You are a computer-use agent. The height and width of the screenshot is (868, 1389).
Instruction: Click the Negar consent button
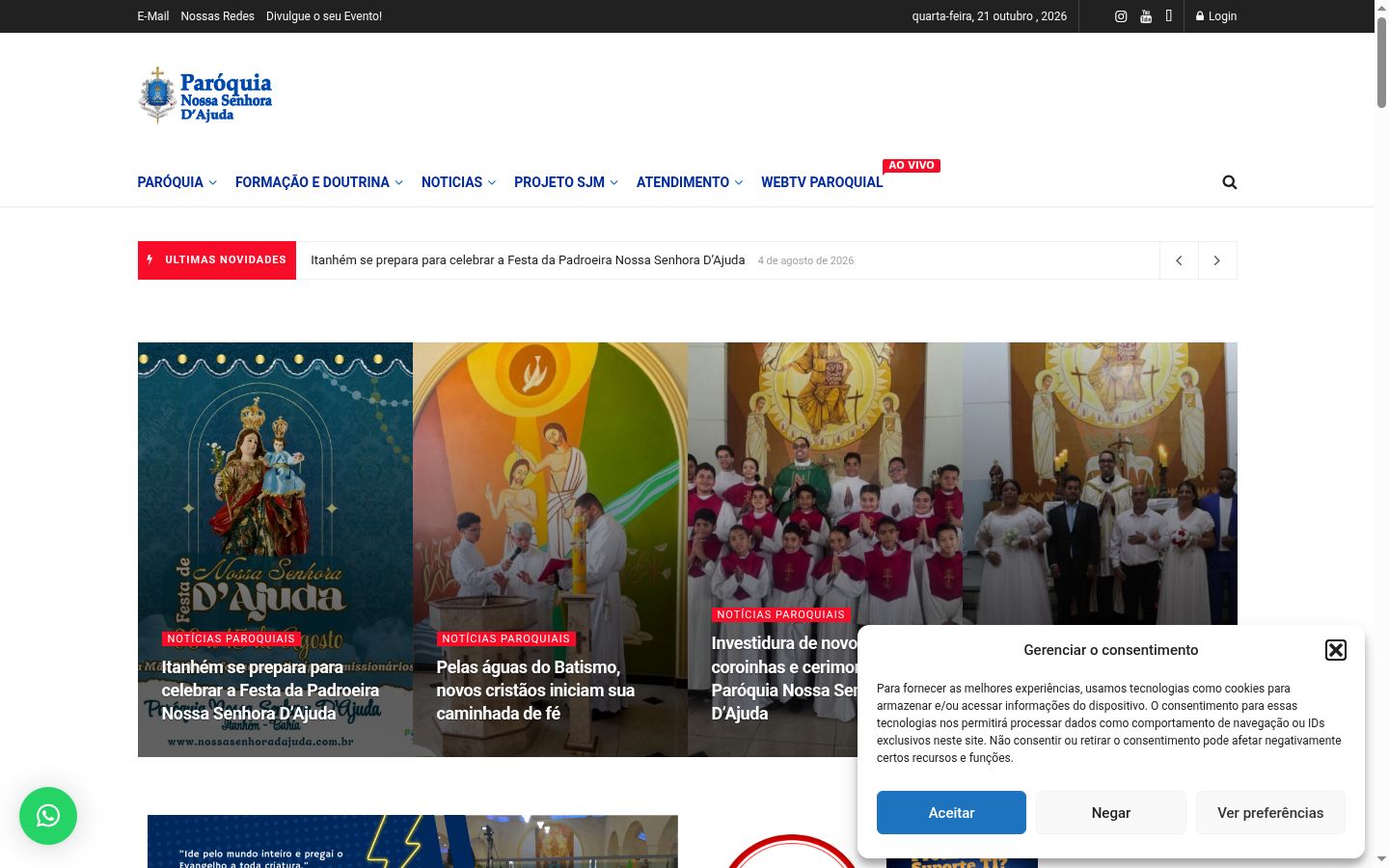1111,813
